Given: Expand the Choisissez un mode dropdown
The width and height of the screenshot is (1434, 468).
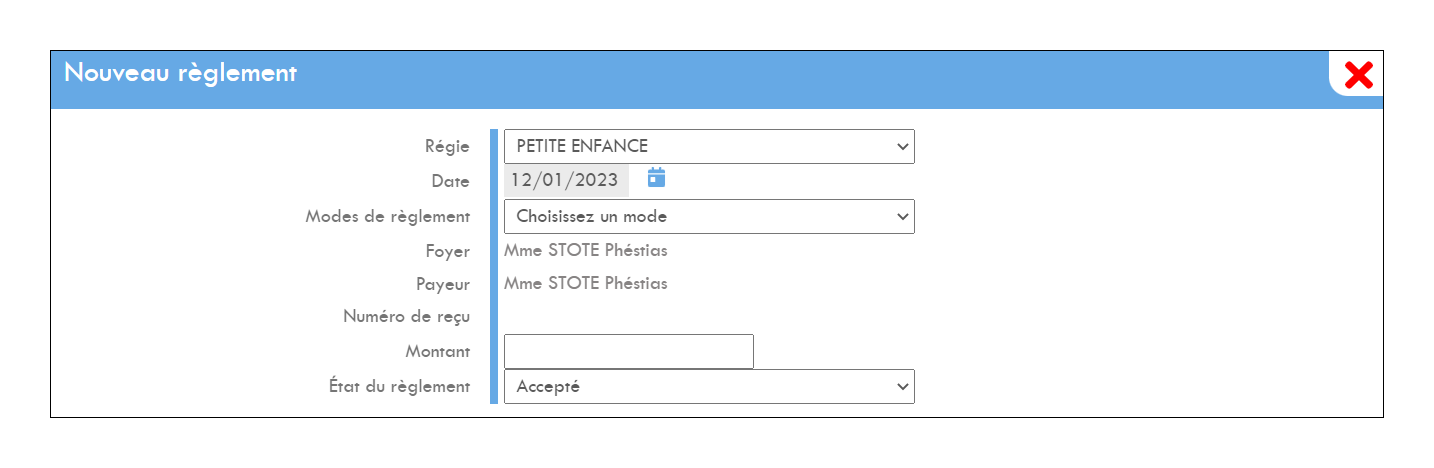Looking at the screenshot, I should (709, 216).
